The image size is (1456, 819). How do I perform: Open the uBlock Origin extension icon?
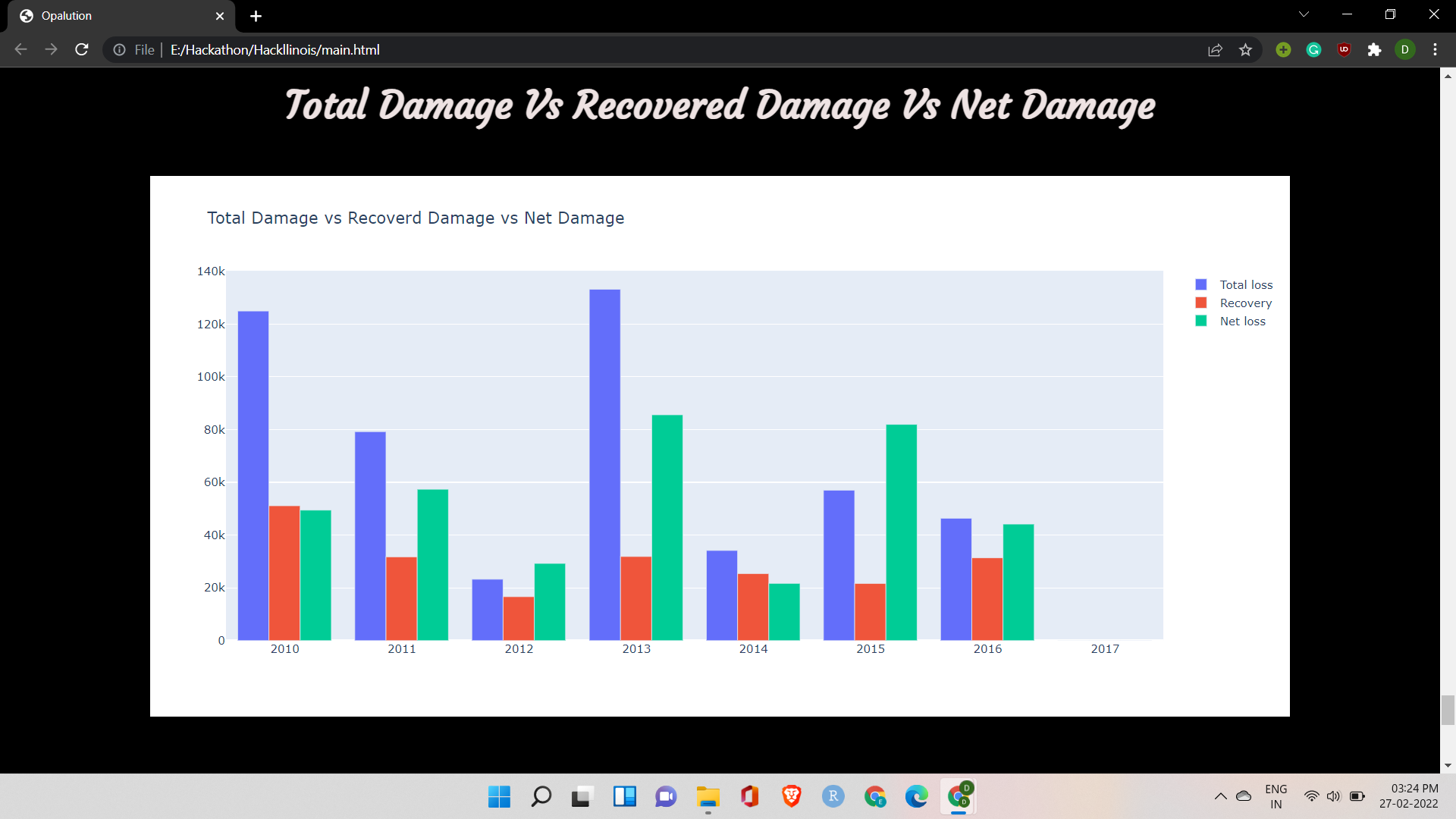pos(1344,50)
